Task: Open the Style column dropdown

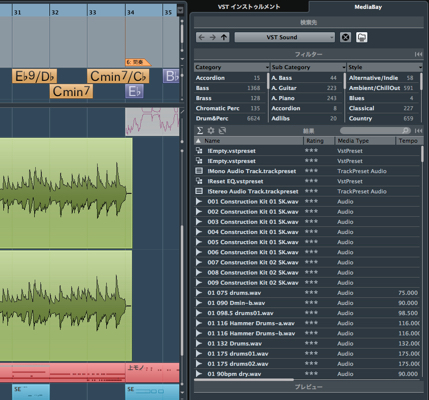Action: (420, 67)
